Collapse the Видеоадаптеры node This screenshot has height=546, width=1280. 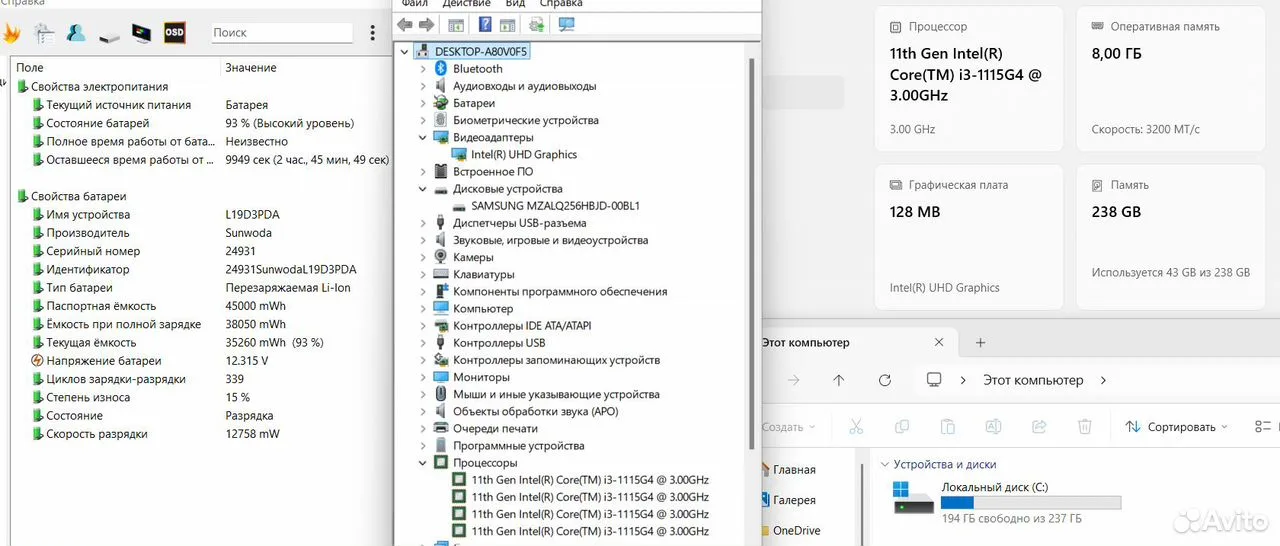tap(423, 137)
